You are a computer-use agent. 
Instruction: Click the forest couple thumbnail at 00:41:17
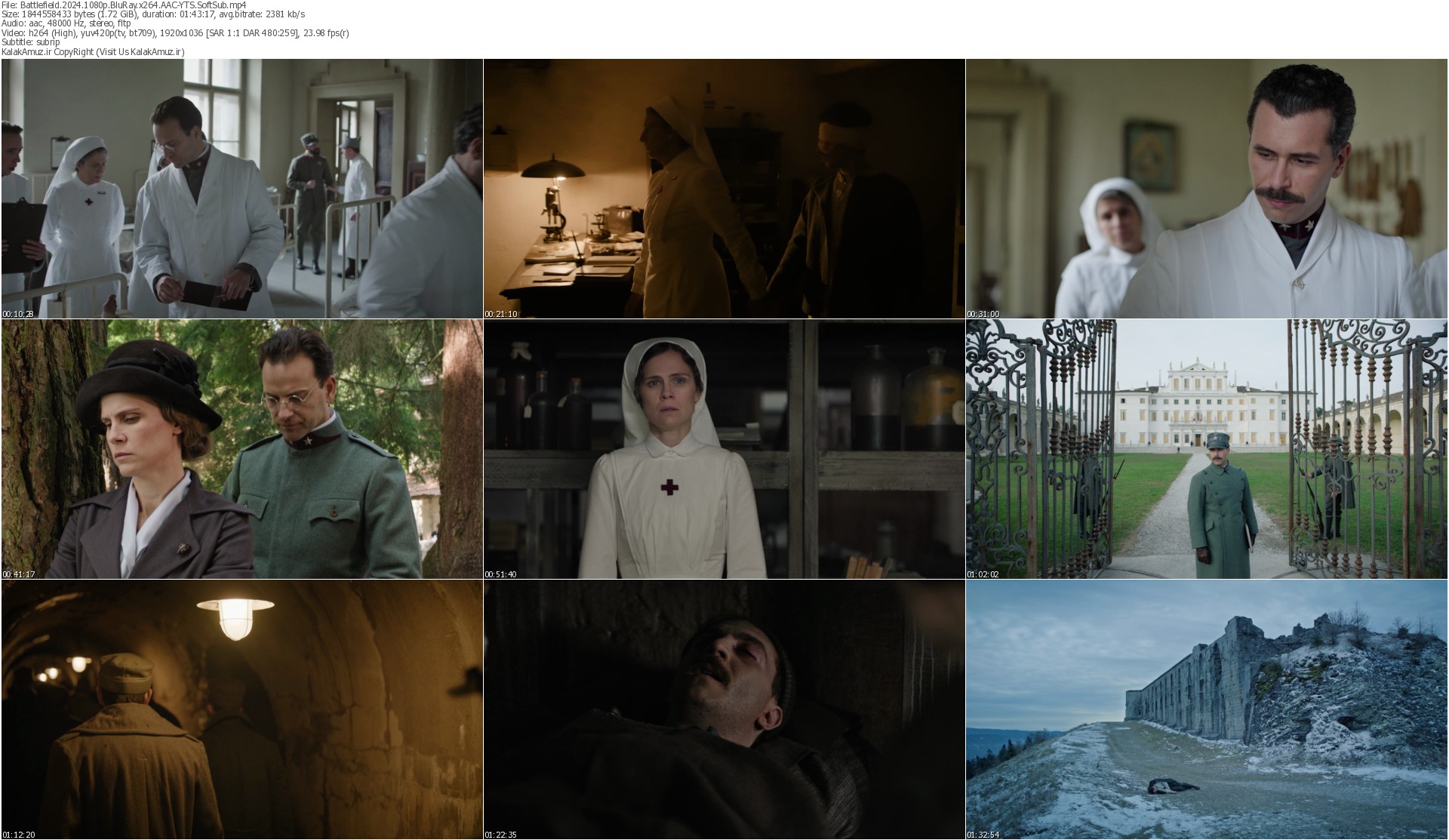241,449
